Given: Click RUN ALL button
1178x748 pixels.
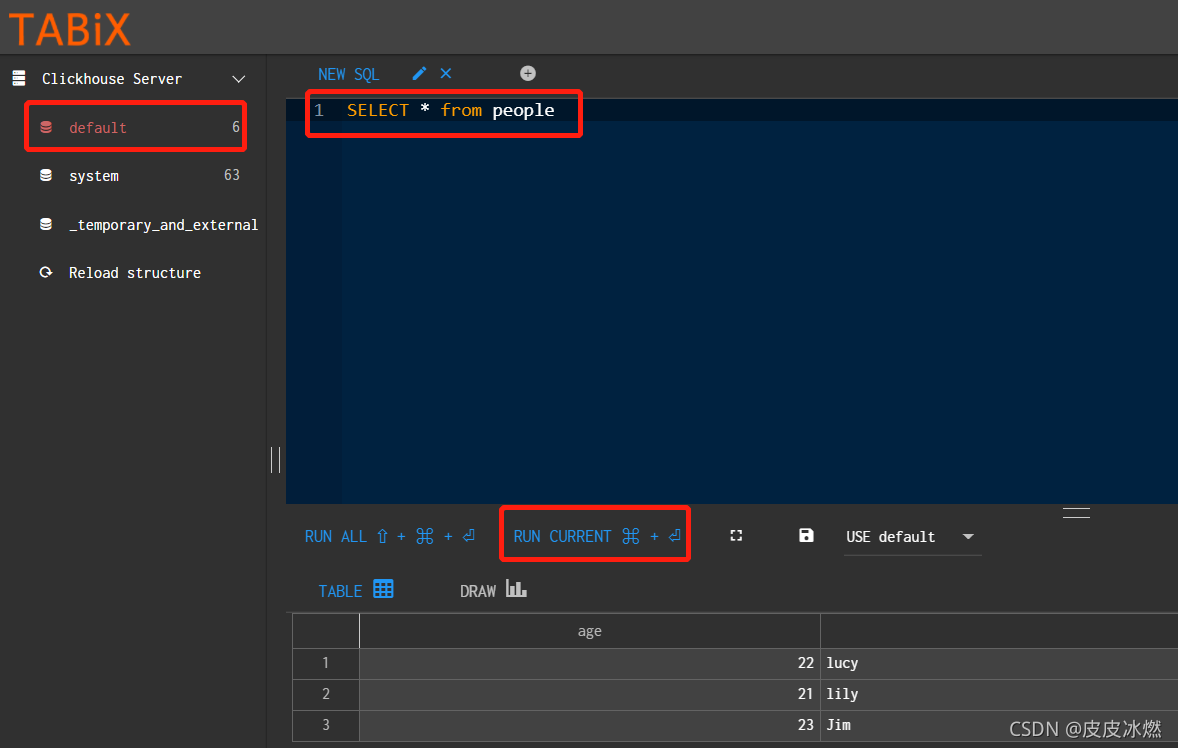Looking at the screenshot, I should pyautogui.click(x=390, y=536).
